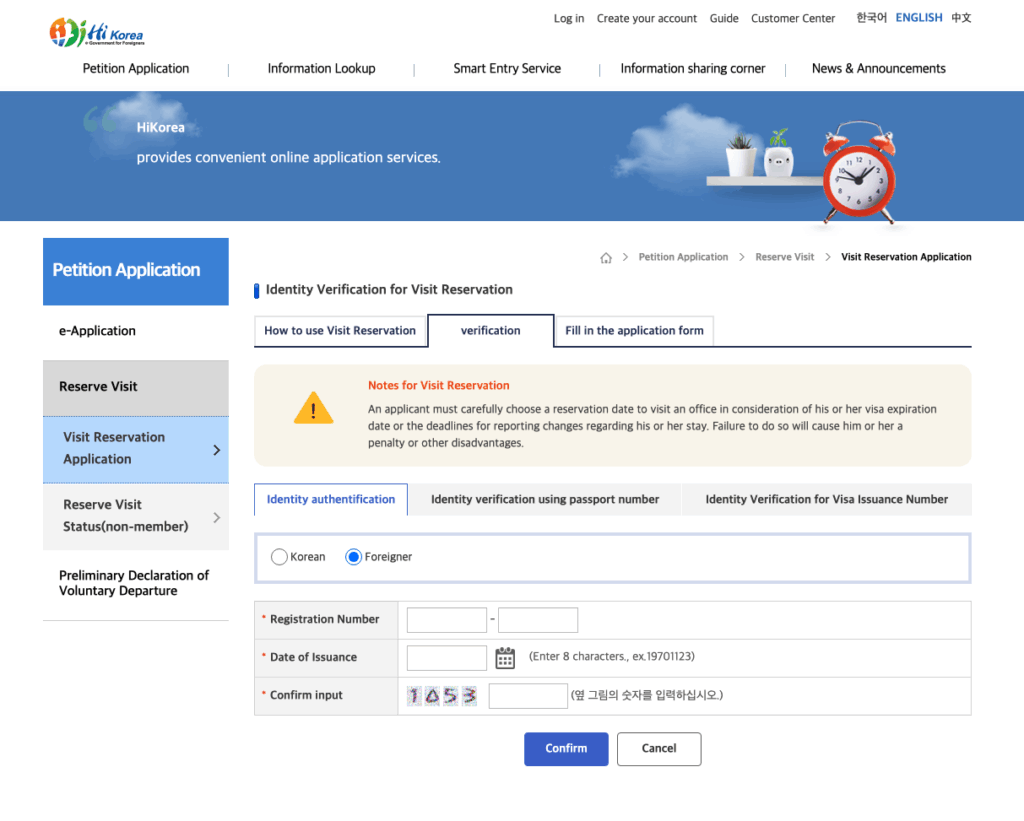
Task: Select the Korean radio button
Action: (x=280, y=557)
